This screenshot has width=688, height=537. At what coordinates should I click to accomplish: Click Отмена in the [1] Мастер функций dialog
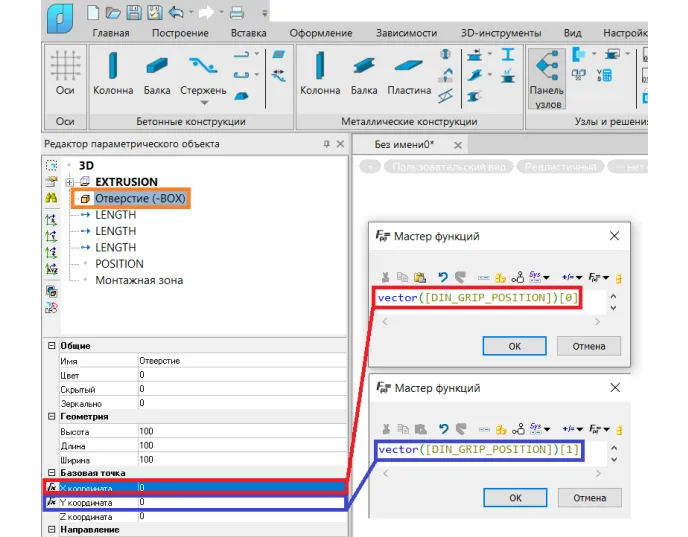[590, 498]
